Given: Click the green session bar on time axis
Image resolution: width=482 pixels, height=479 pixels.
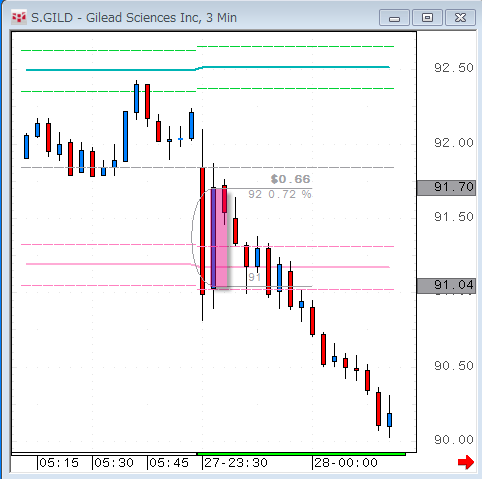Looking at the screenshot, I should [x=301, y=454].
